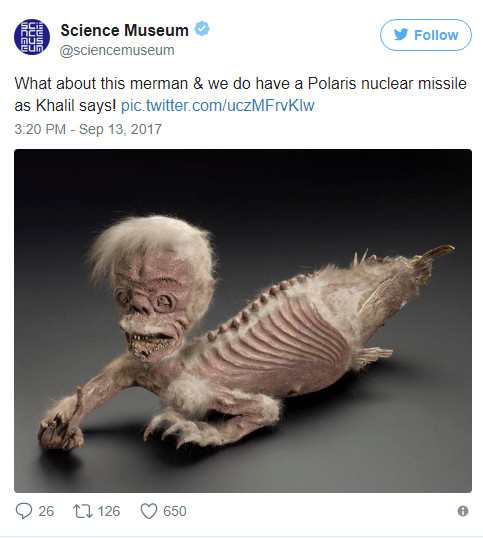Follow the Science Museum account
This screenshot has width=483, height=538.
[426, 35]
